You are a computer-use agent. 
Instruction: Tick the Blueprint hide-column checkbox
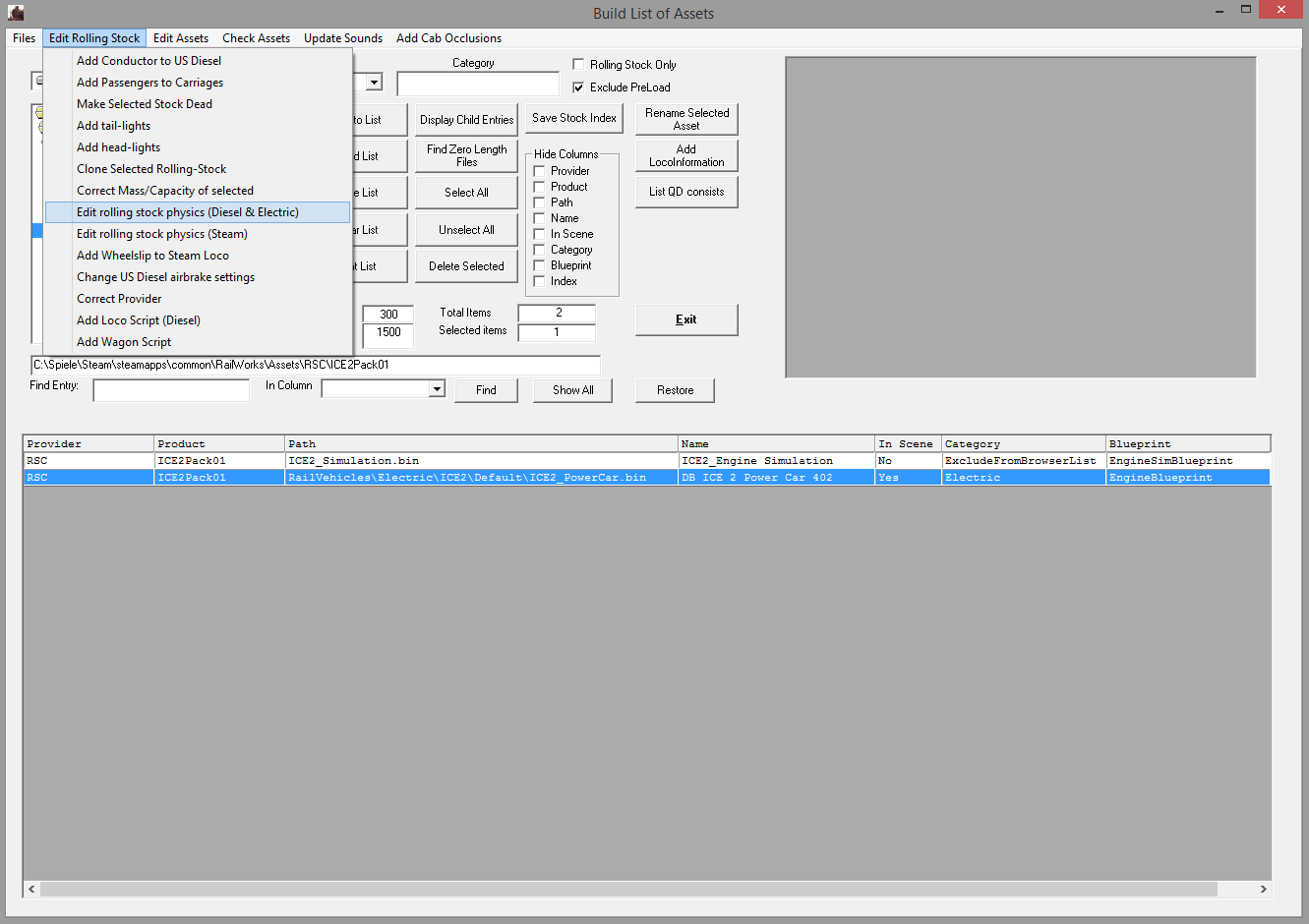tap(539, 265)
